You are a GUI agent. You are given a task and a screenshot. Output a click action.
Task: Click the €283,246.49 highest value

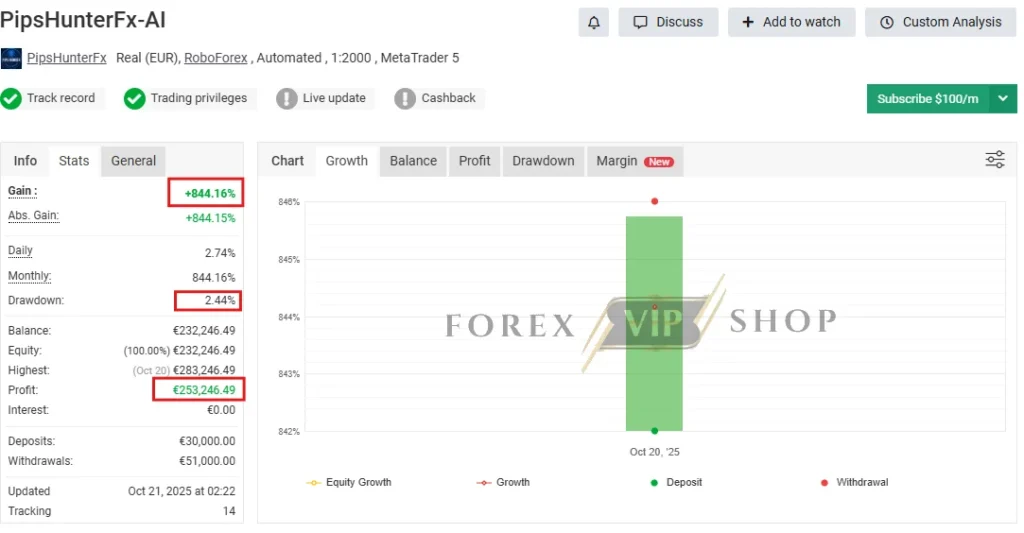(204, 370)
